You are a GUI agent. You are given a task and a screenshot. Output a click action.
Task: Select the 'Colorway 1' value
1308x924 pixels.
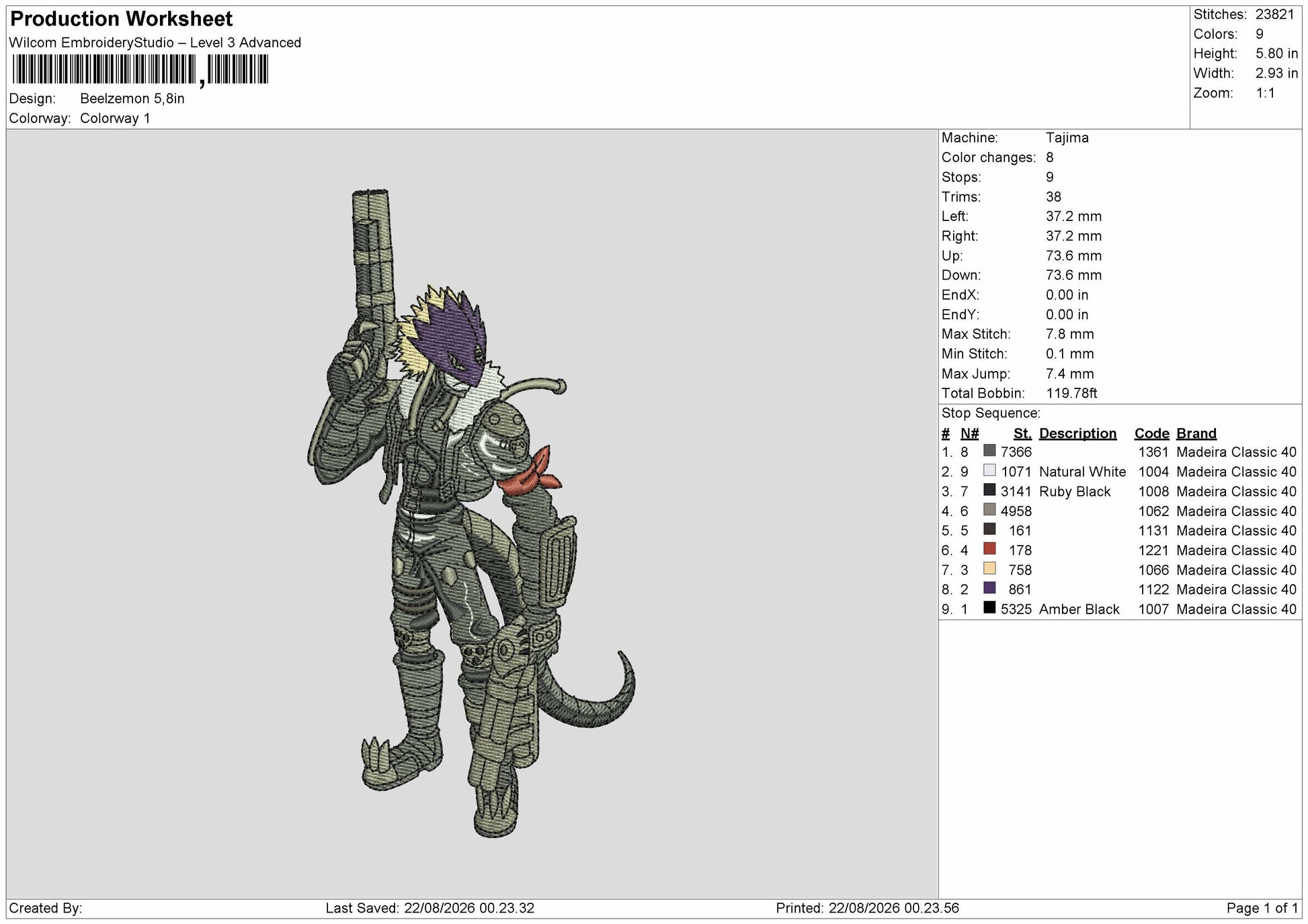115,118
